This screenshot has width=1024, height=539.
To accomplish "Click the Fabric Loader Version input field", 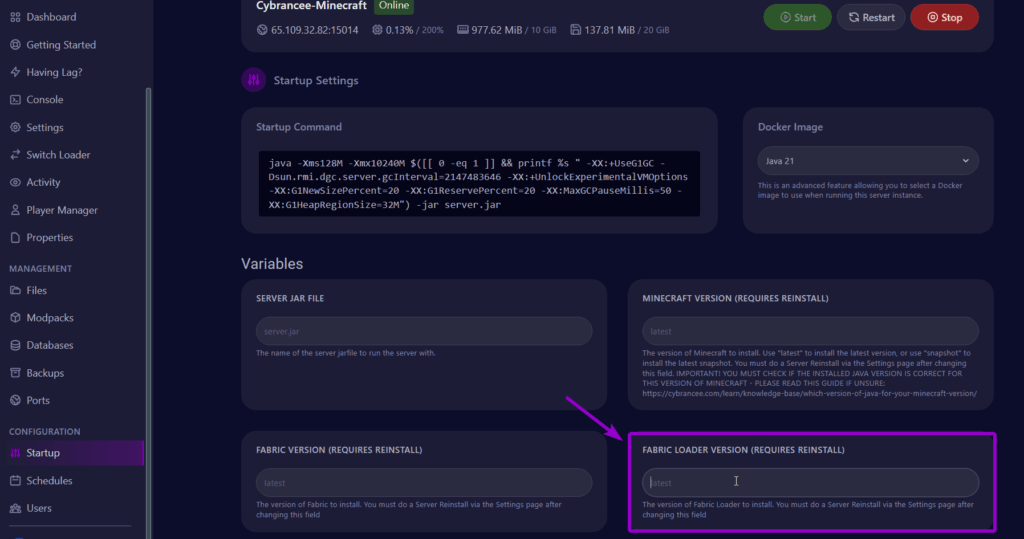I will tap(810, 483).
